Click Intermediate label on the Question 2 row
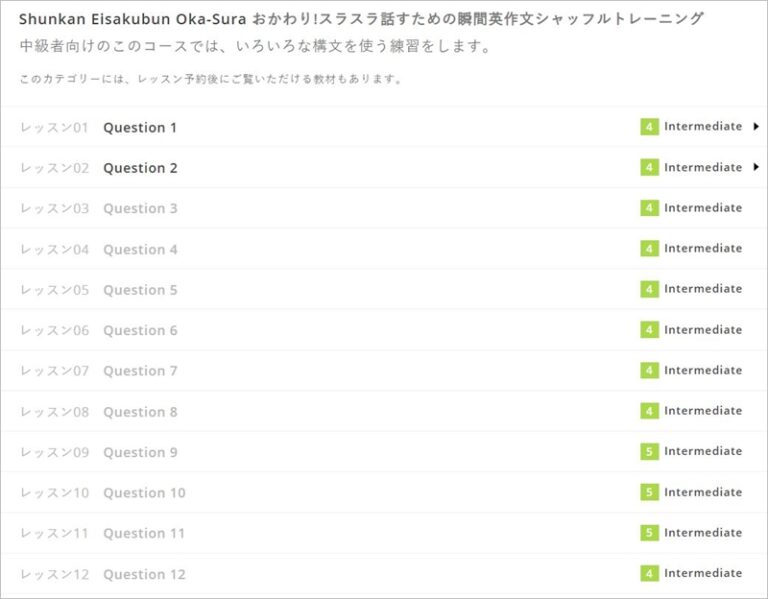Viewport: 768px width, 599px height. coord(703,167)
